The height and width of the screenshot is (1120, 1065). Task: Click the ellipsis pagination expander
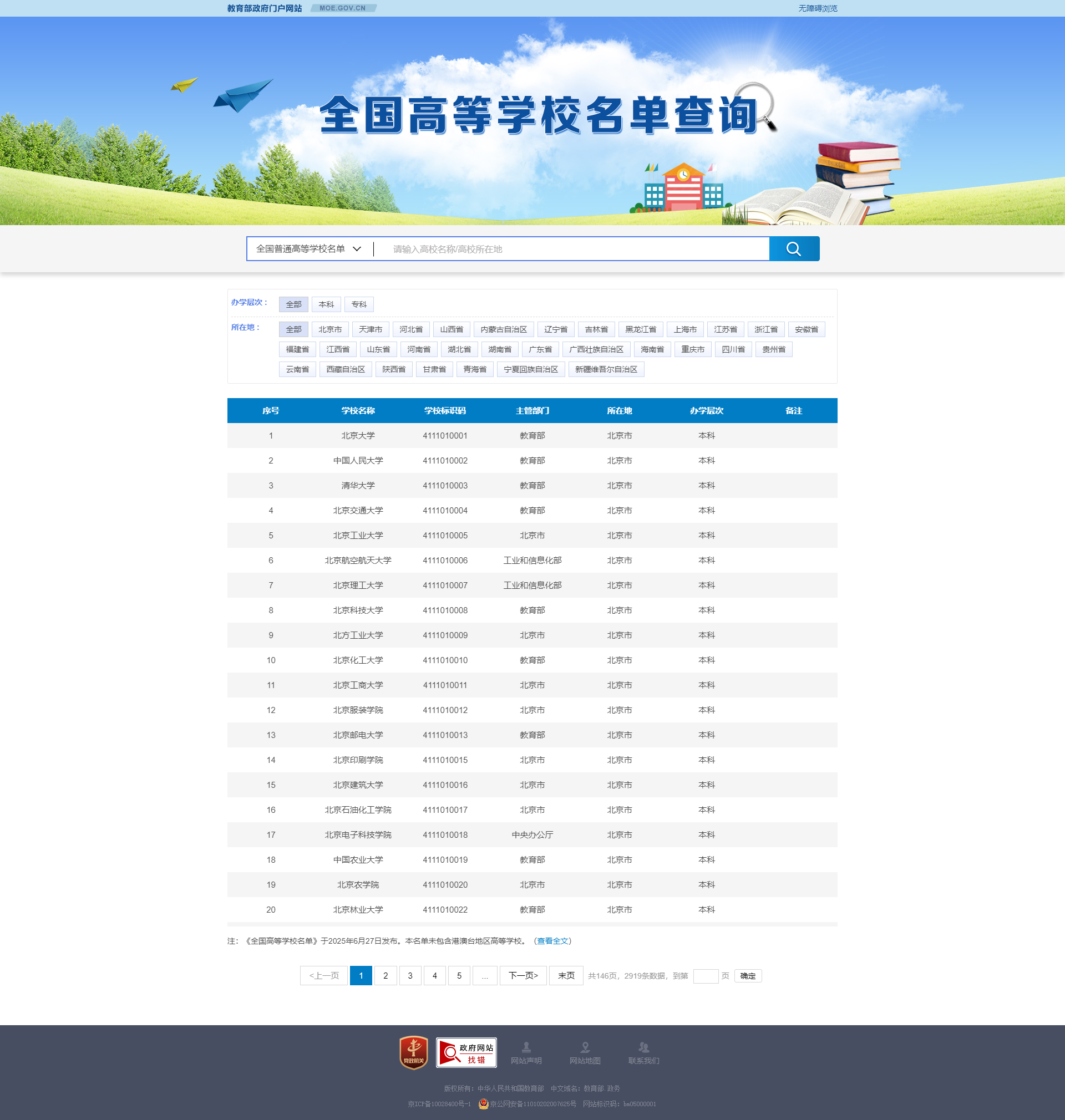485,975
